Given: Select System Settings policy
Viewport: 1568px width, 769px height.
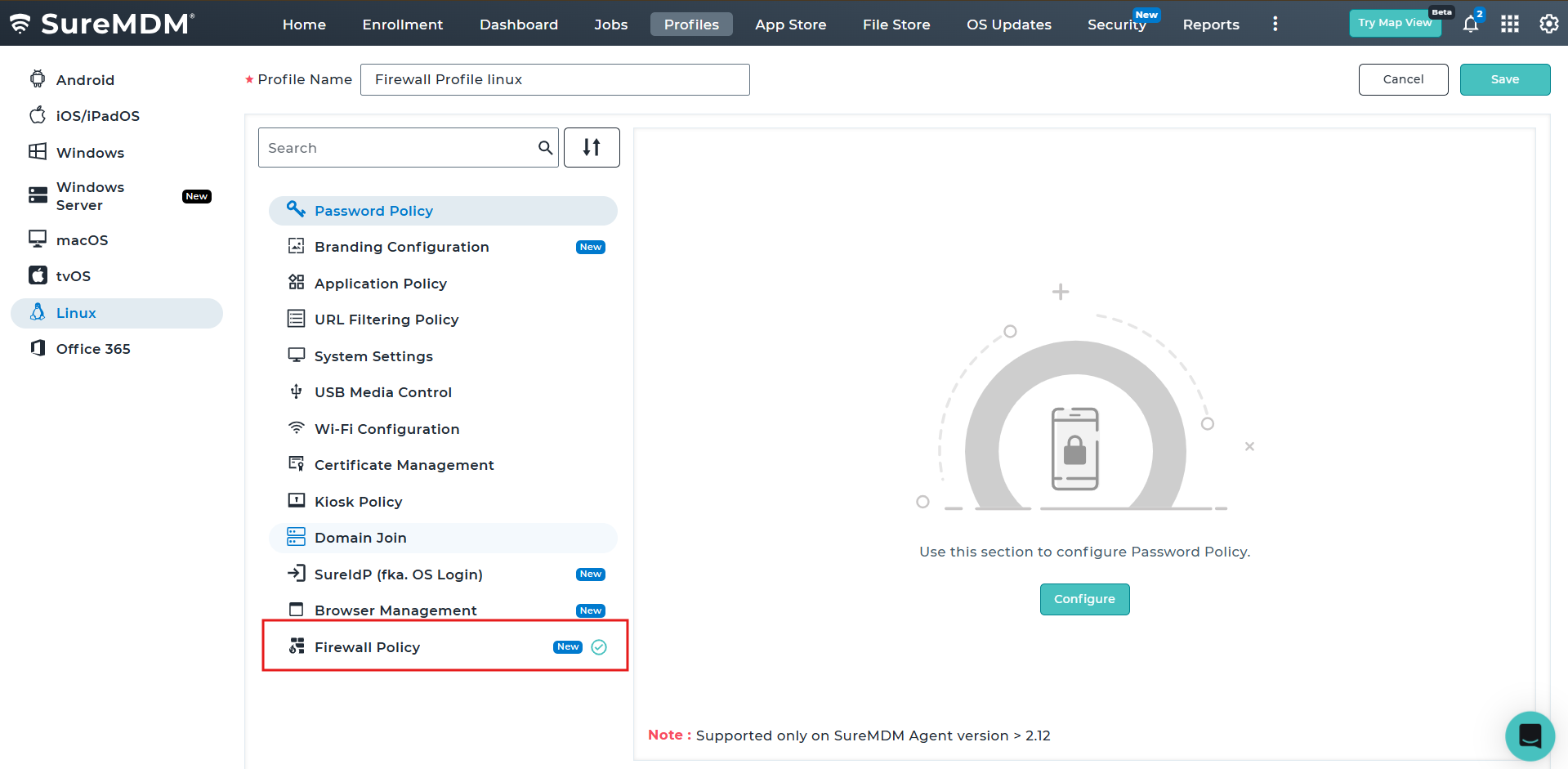Looking at the screenshot, I should click(x=443, y=356).
